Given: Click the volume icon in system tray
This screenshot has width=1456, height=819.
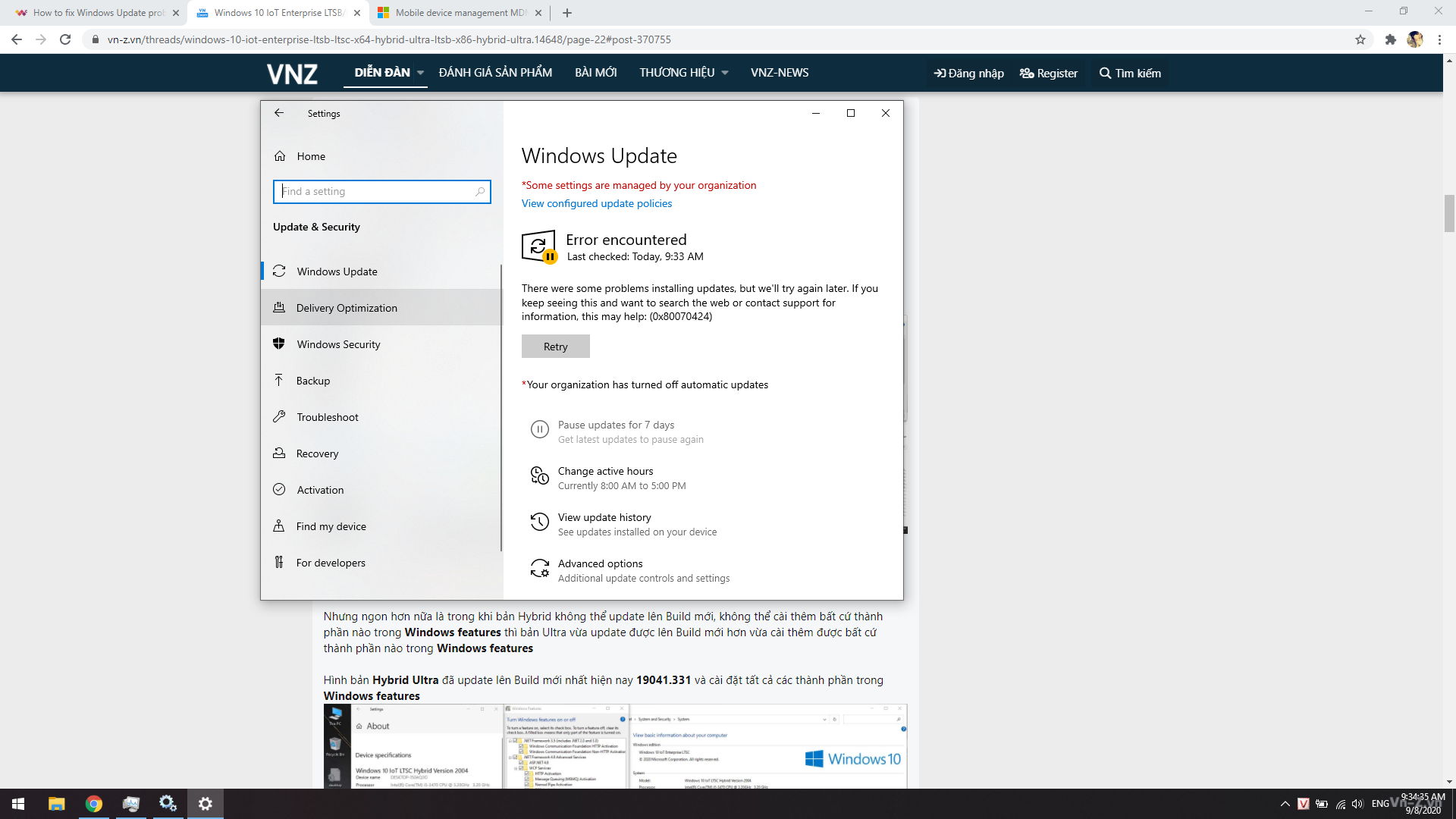Looking at the screenshot, I should (1357, 804).
